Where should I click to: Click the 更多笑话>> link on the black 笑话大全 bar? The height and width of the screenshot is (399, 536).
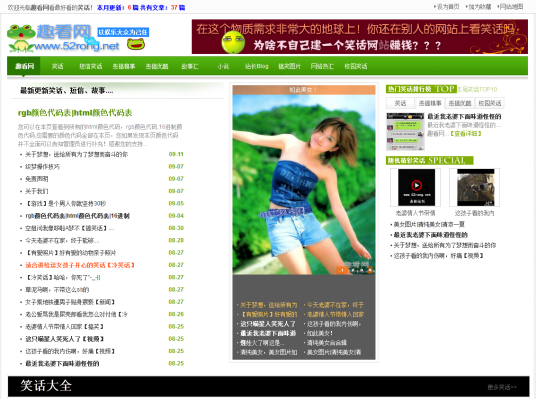point(502,387)
